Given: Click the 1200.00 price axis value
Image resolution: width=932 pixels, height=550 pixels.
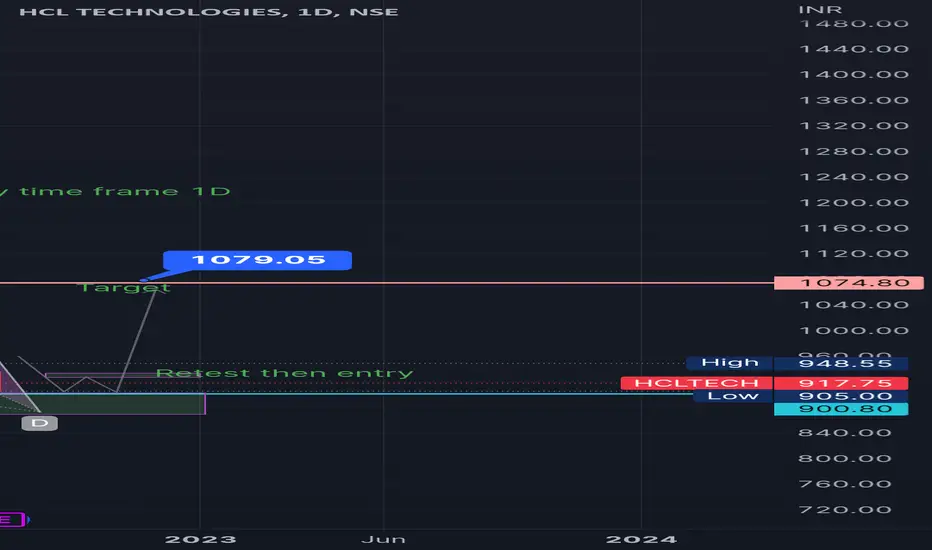Looking at the screenshot, I should pos(855,203).
